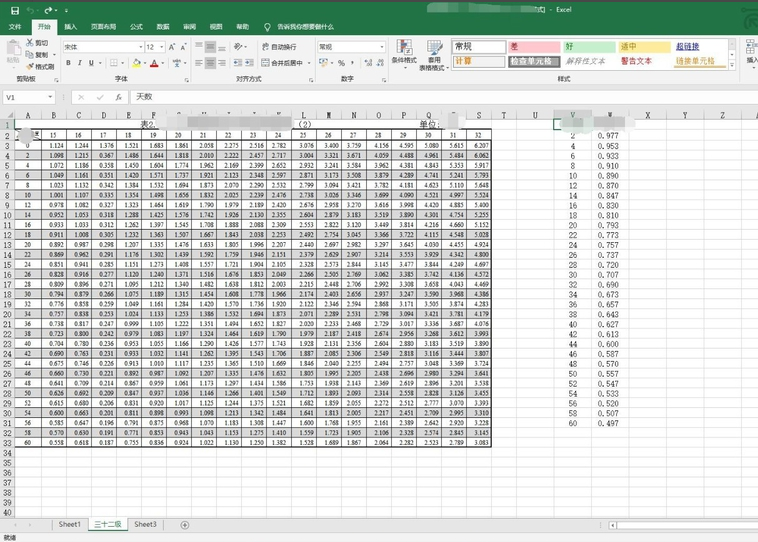Open the number format dropdown (常规)
The height and width of the screenshot is (542, 758).
[x=382, y=47]
